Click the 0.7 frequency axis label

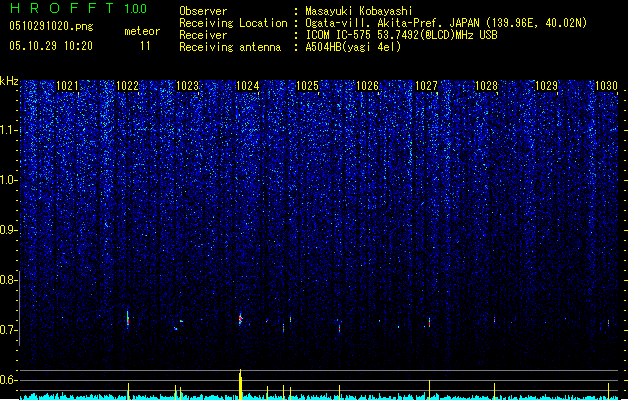tap(8, 330)
